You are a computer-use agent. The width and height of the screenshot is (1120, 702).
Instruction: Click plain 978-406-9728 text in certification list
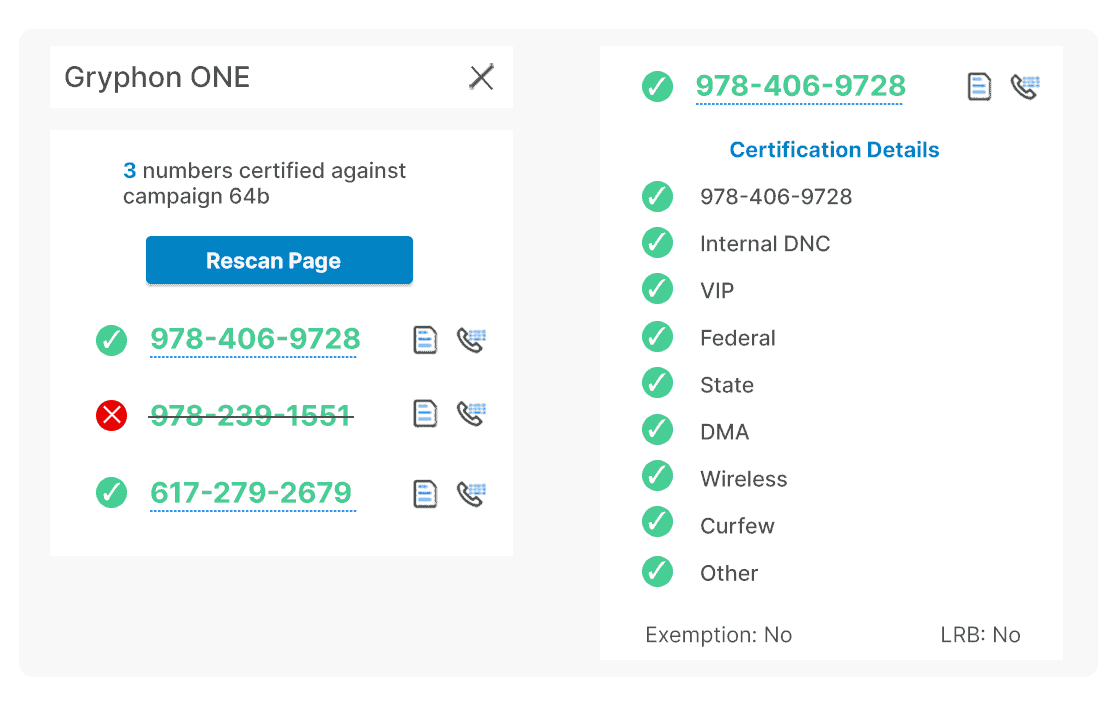(776, 197)
